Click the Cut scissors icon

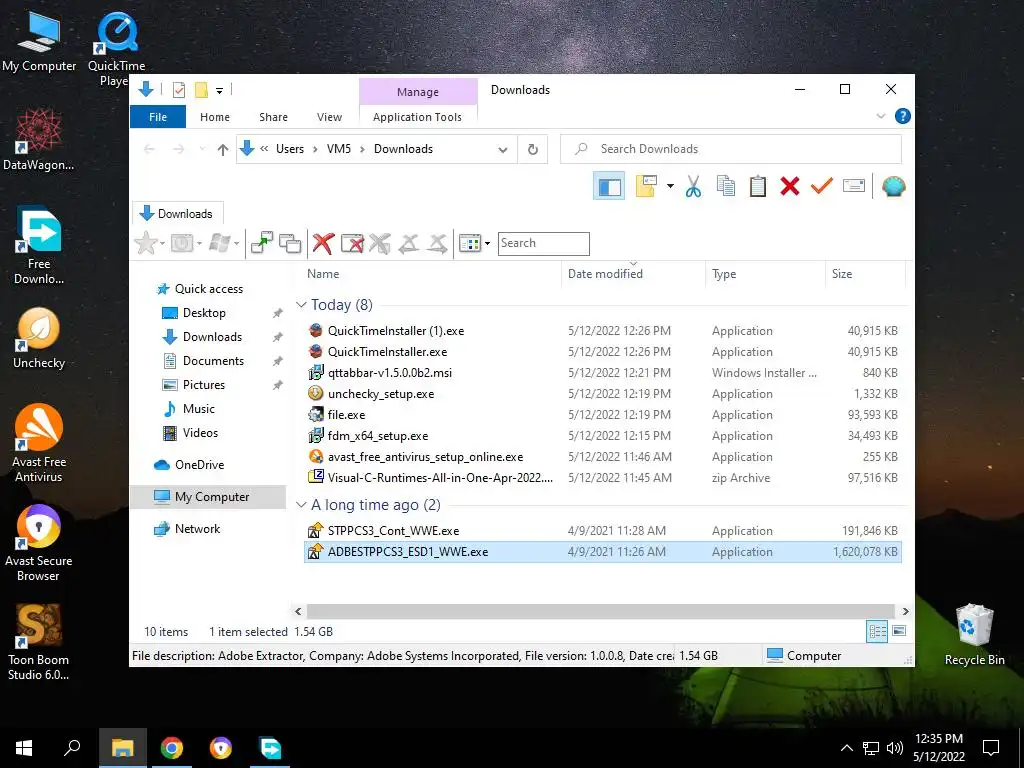point(693,187)
